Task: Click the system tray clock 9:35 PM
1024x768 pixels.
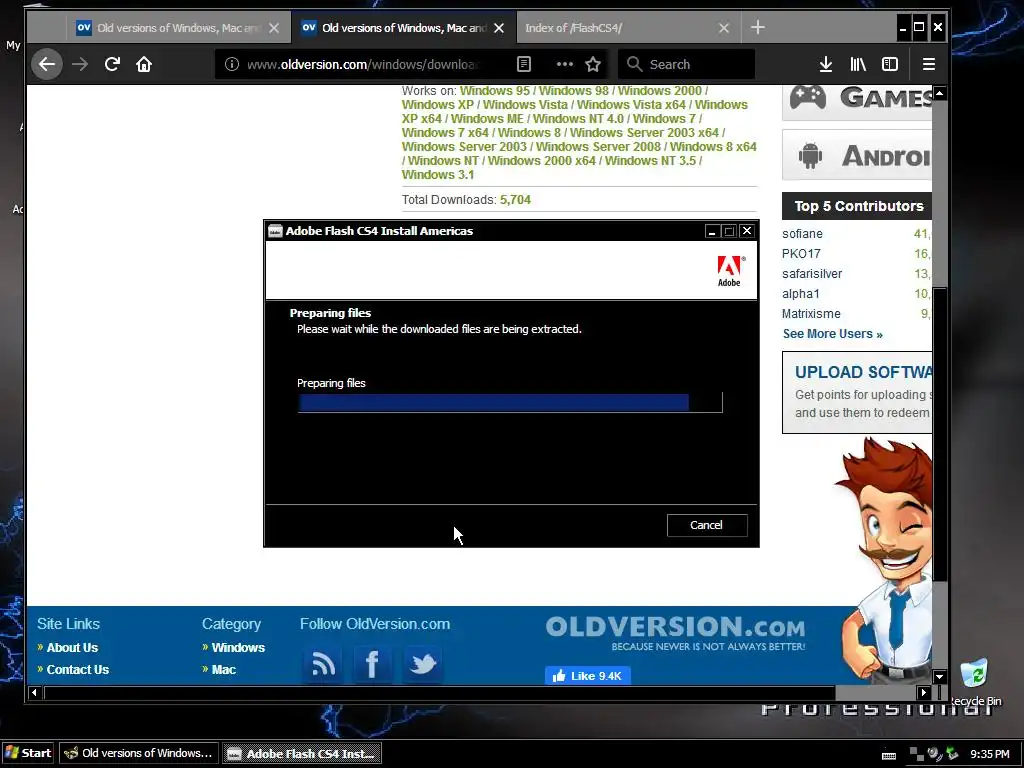Action: point(990,754)
